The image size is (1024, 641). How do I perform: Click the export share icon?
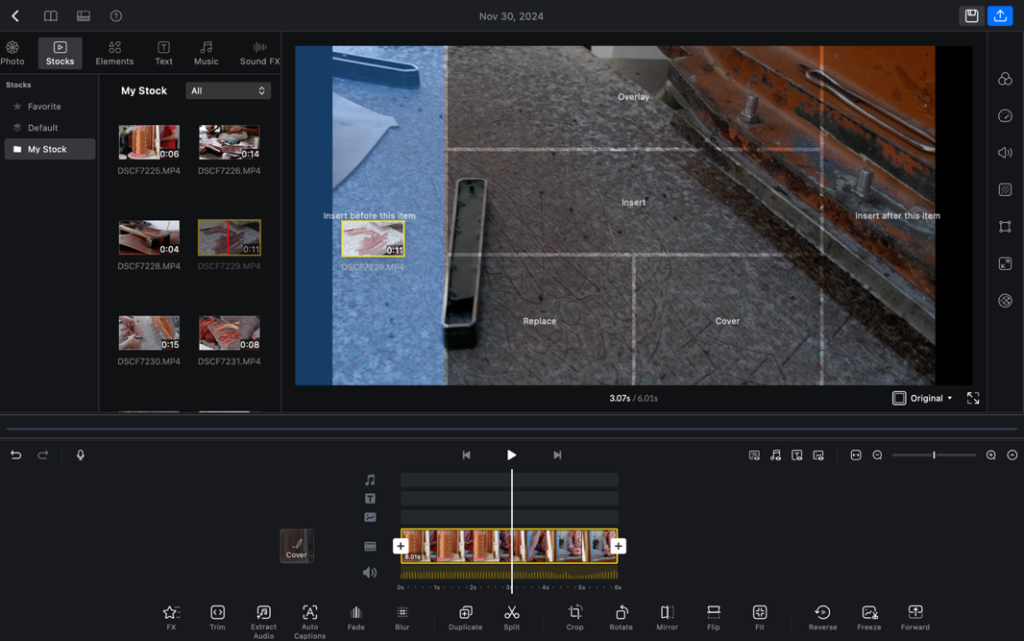click(999, 16)
